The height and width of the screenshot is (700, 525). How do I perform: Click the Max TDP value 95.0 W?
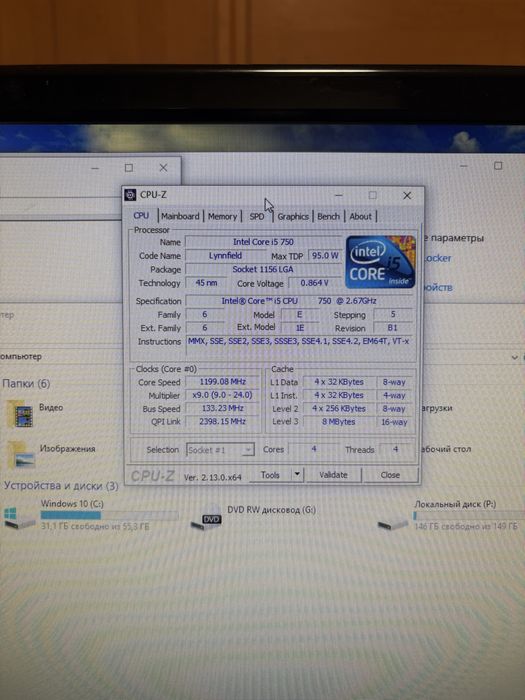pos(325,256)
